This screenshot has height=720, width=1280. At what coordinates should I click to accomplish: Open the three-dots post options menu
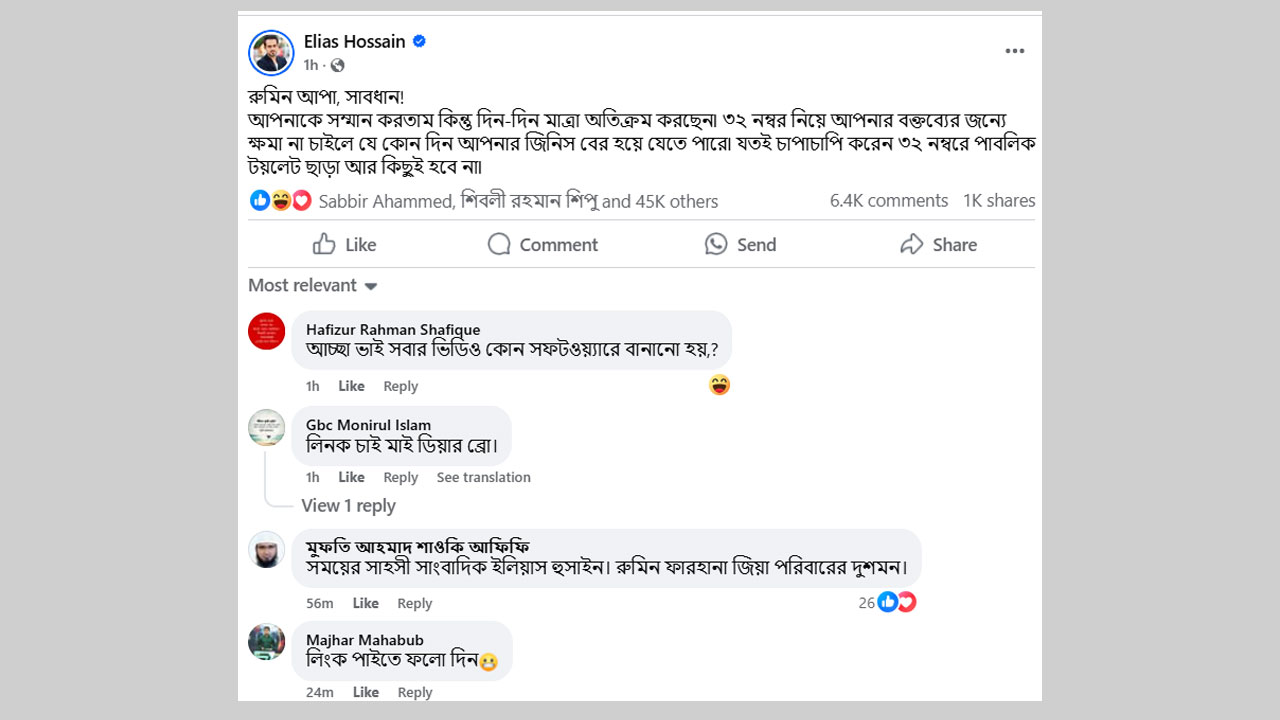(1015, 51)
